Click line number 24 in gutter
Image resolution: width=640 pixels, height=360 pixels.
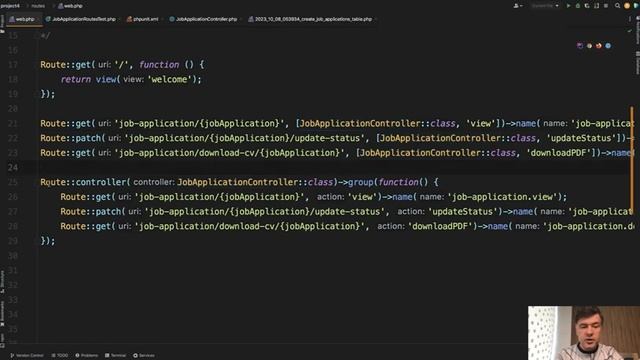pos(13,167)
